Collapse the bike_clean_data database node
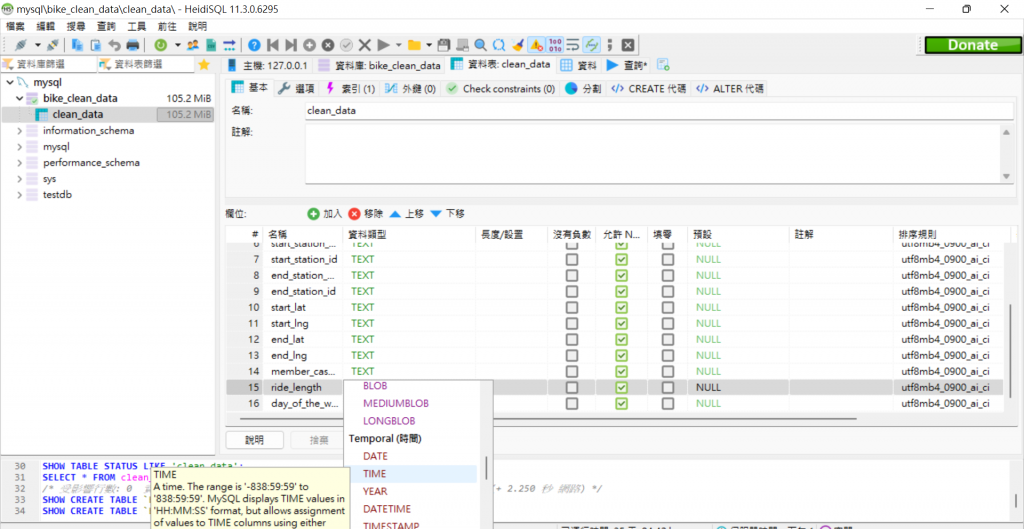 click(x=19, y=99)
